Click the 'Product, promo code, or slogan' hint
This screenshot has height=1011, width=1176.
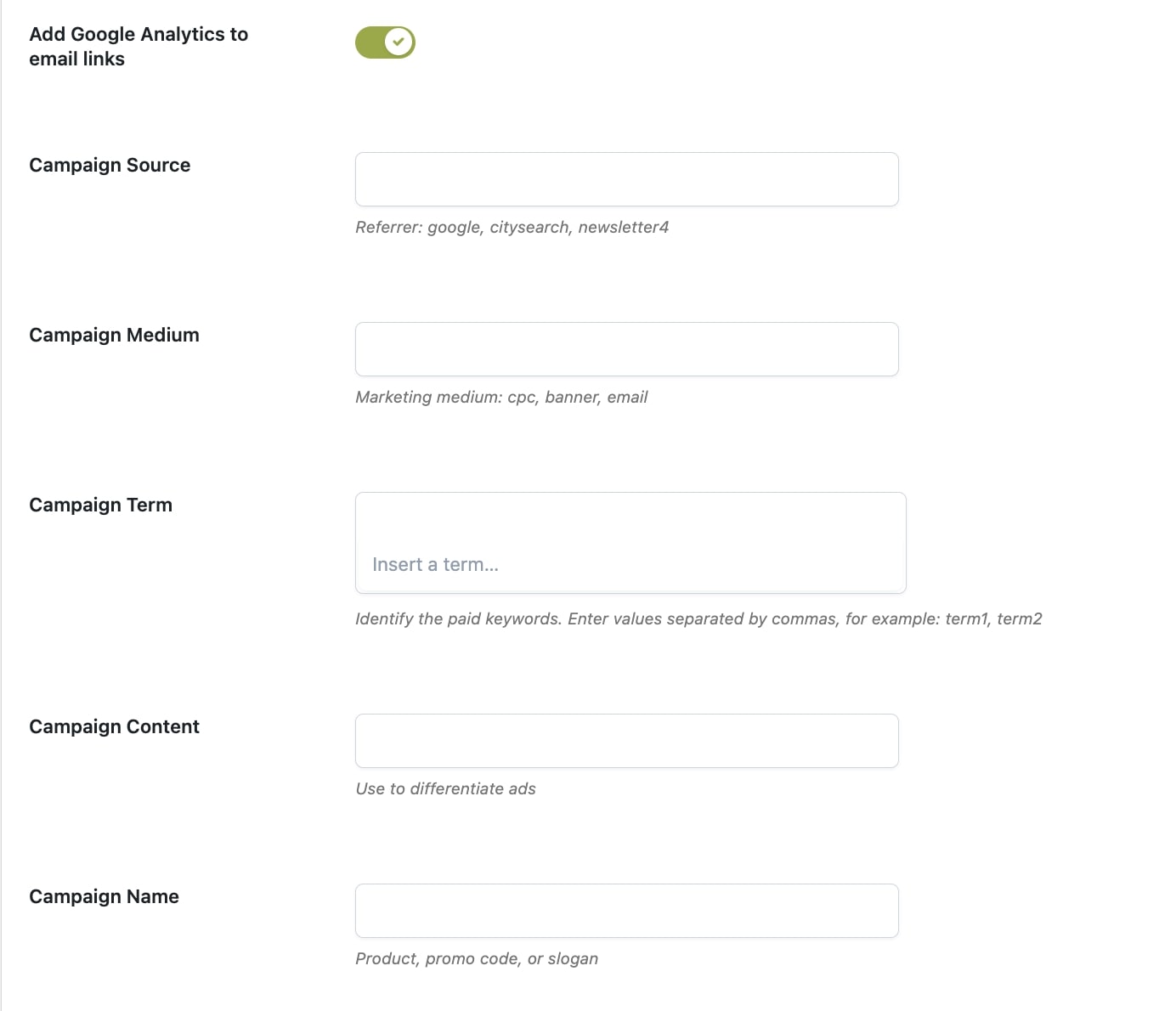point(477,959)
